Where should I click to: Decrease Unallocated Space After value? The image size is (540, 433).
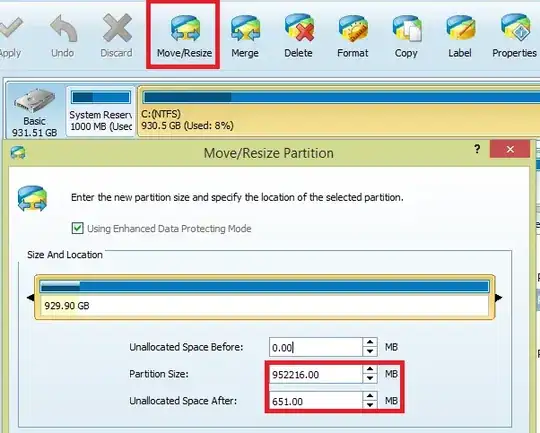(x=370, y=405)
